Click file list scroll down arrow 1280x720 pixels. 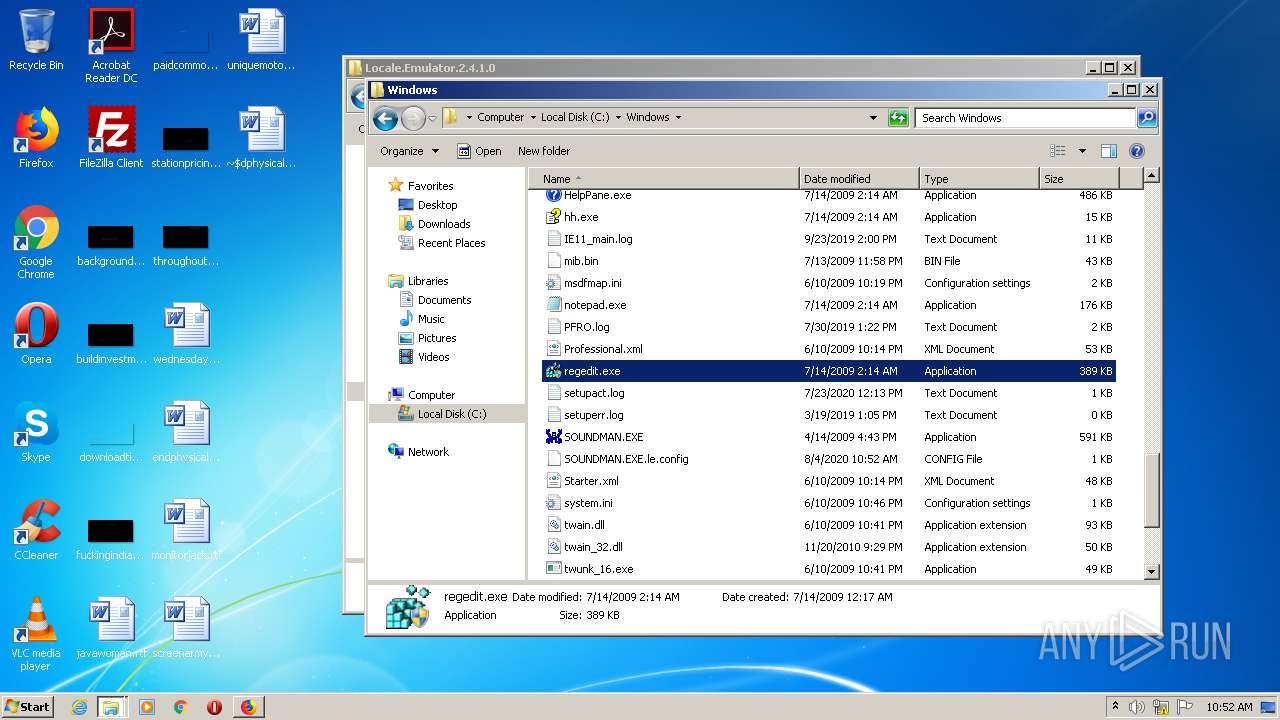[1152, 571]
